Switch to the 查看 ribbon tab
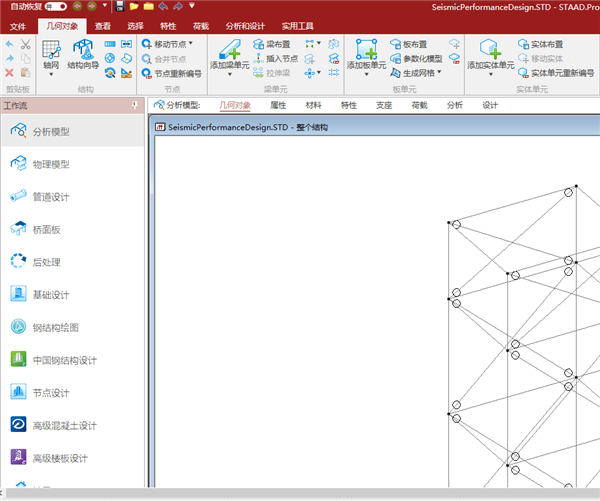The image size is (600, 501). [103, 26]
